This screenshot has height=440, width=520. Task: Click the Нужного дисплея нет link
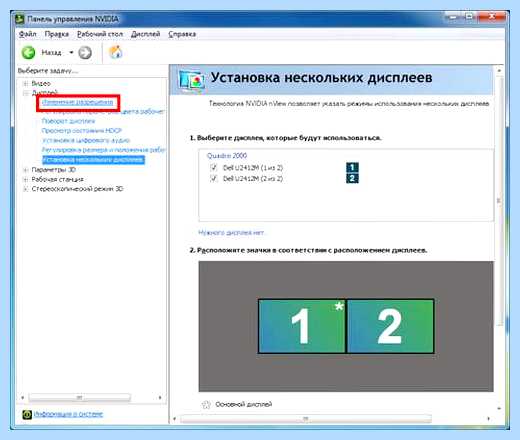[231, 233]
